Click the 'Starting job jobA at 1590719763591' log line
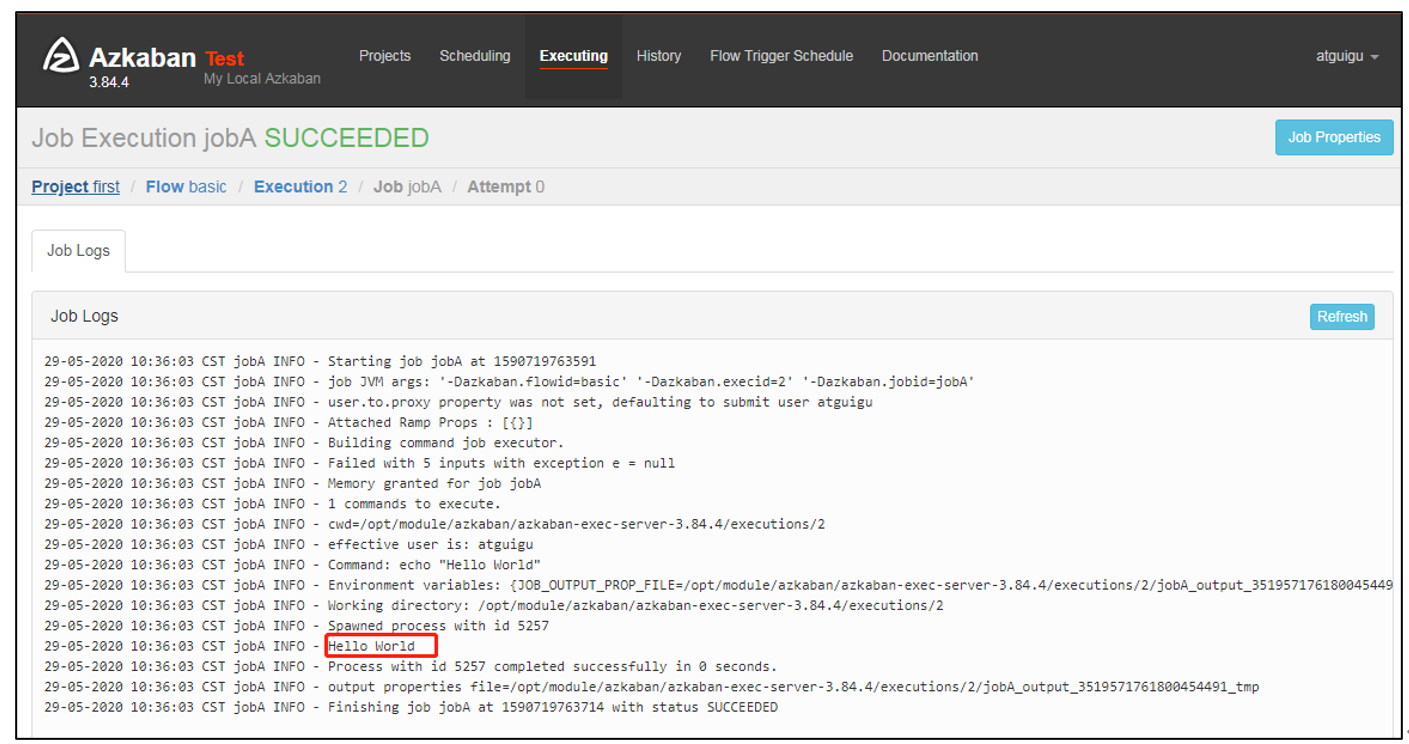1409x744 pixels. point(320,361)
